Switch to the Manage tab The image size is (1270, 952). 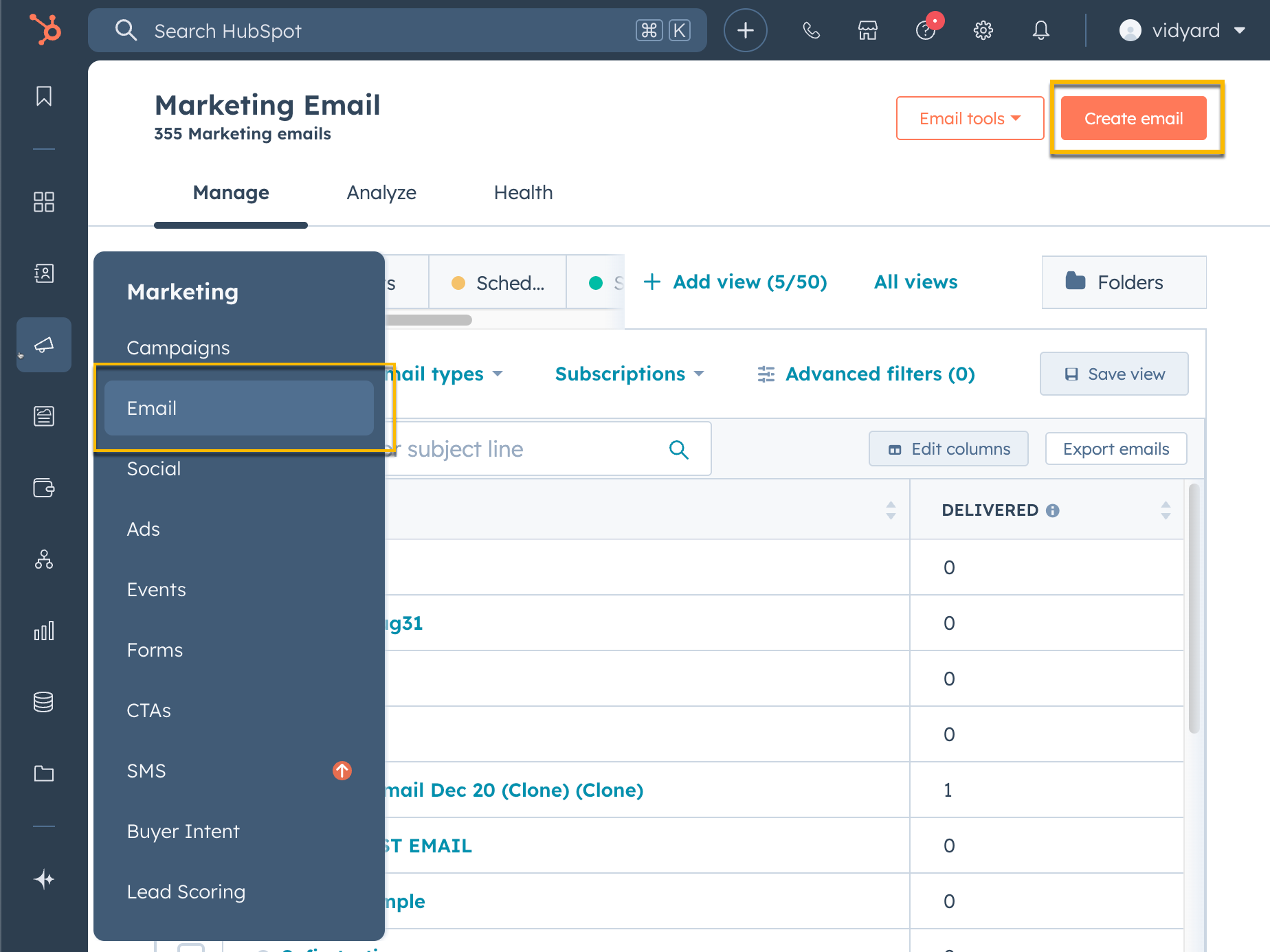click(231, 193)
